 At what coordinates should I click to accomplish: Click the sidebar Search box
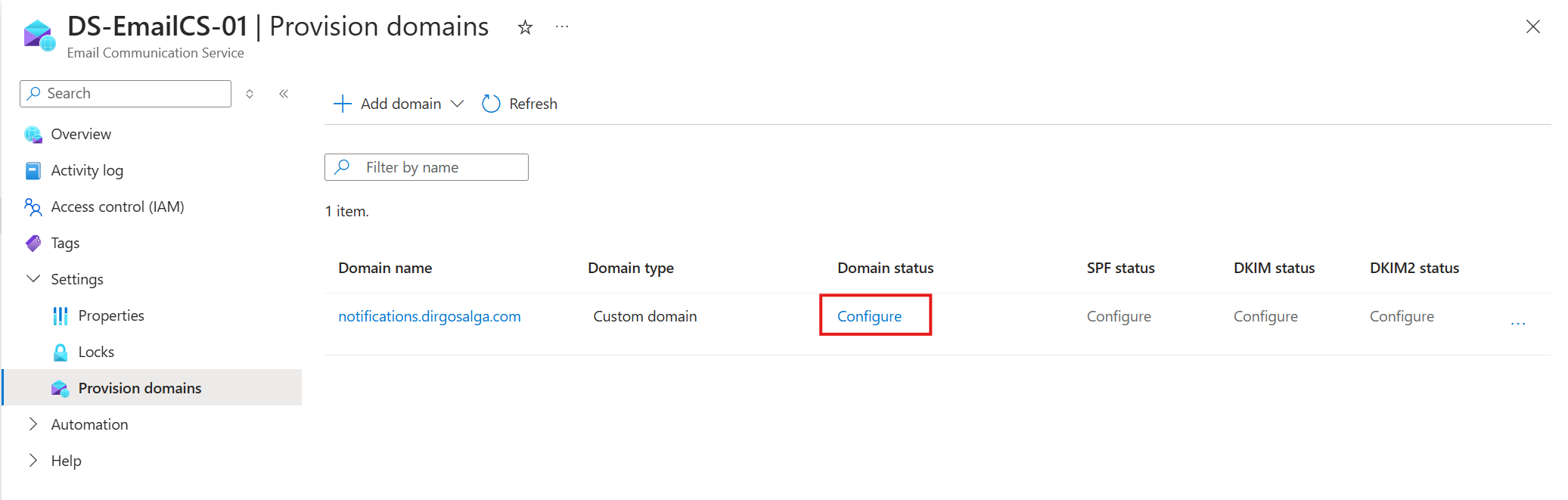126,94
